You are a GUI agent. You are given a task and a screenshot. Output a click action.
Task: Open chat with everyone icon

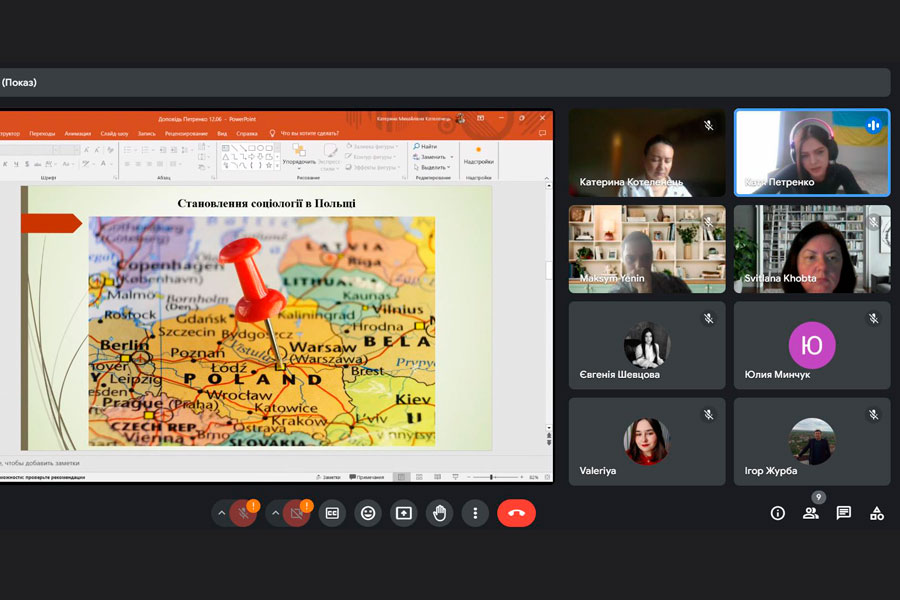point(844,513)
